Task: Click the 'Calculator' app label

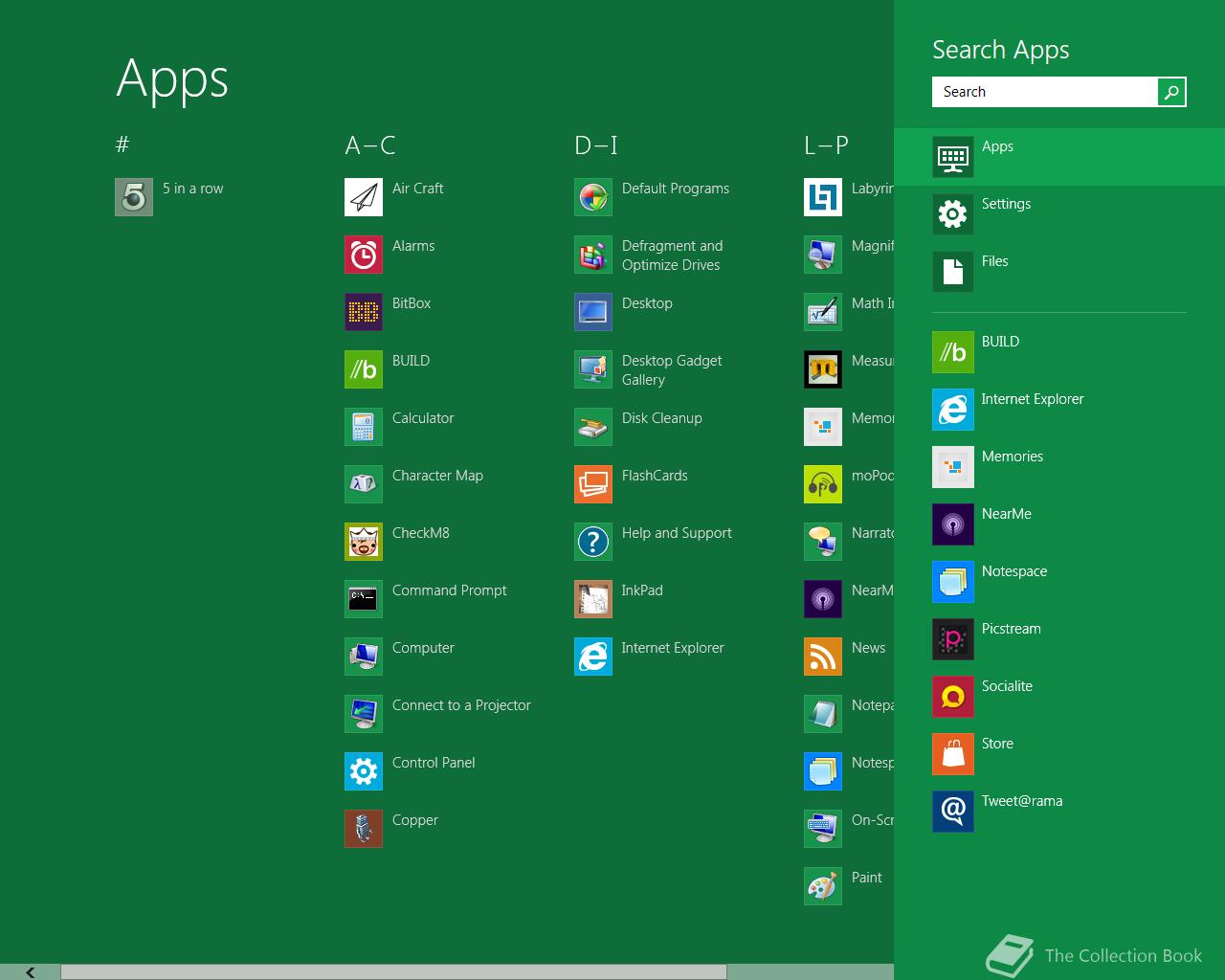Action: (x=423, y=418)
